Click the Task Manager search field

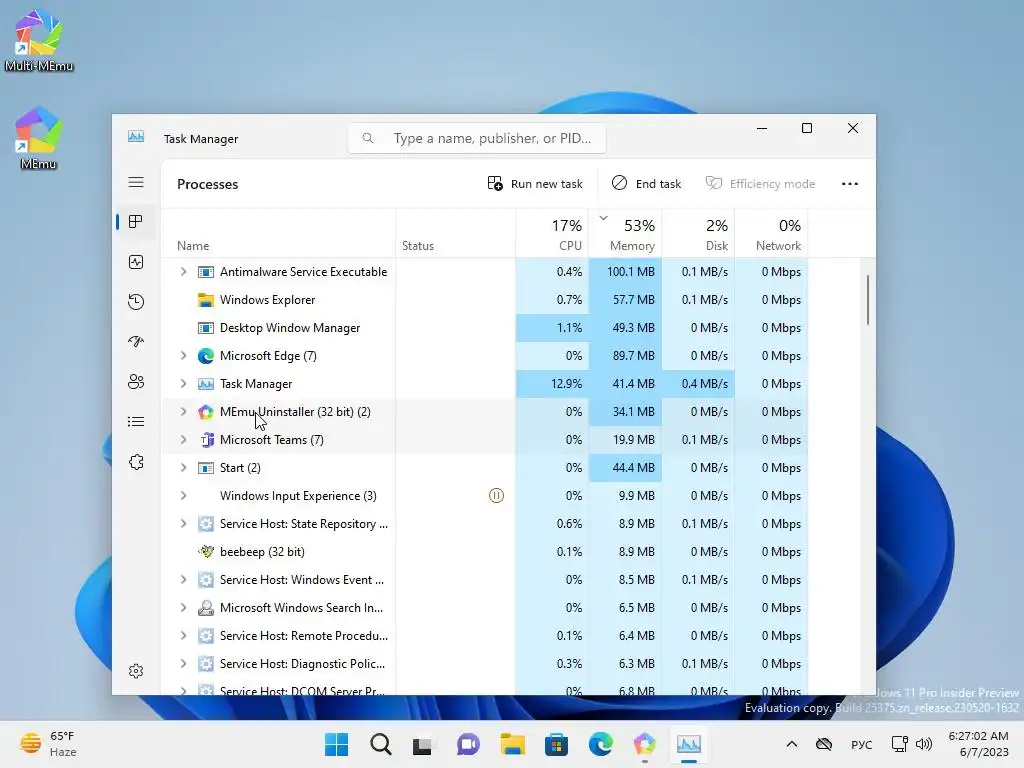[x=477, y=138]
